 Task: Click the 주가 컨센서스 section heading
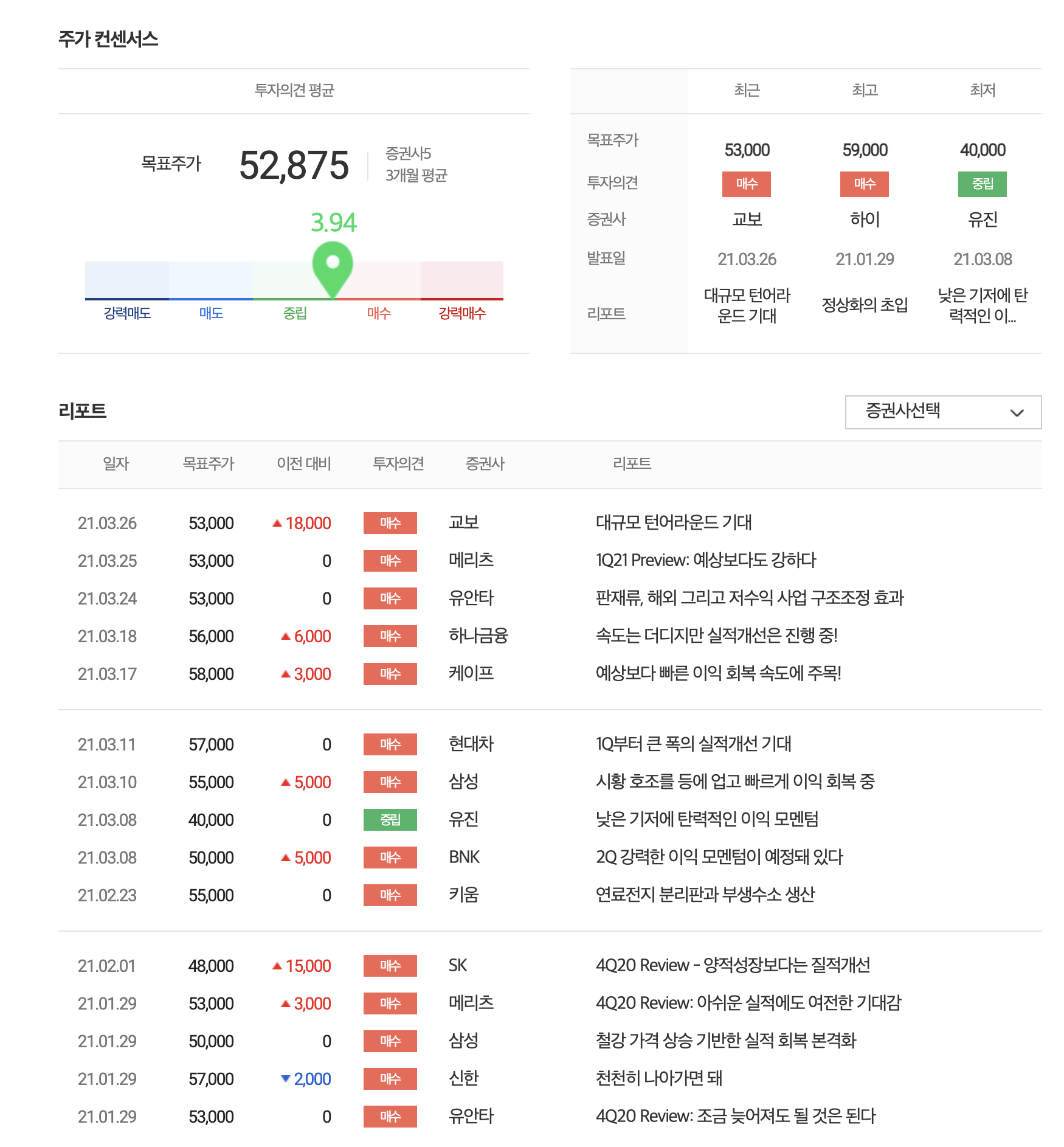click(108, 40)
